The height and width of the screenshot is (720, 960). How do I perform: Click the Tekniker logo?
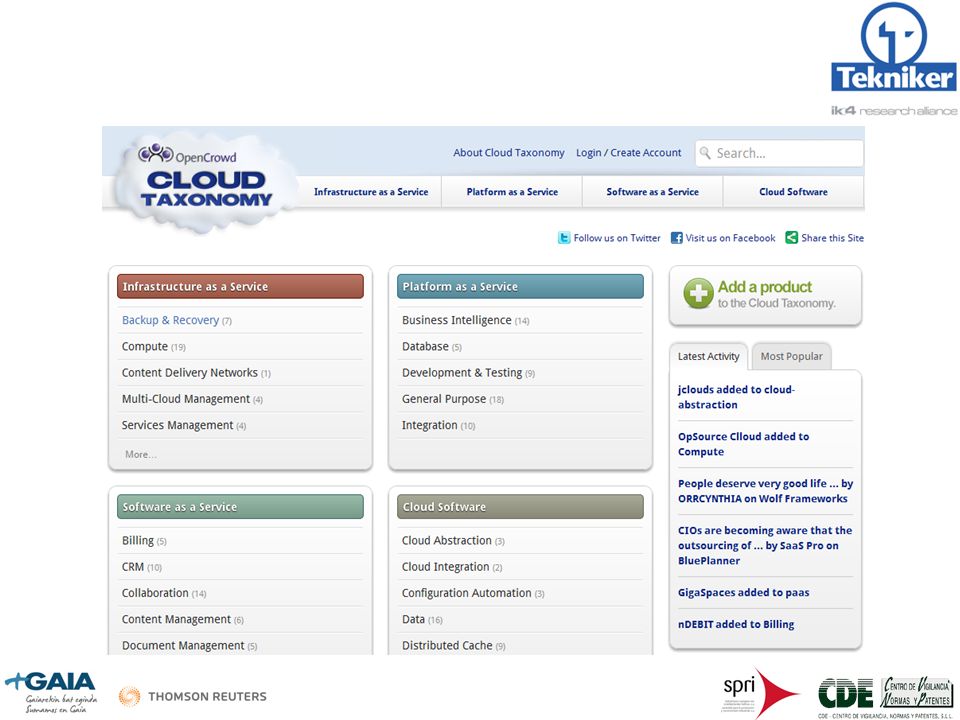pyautogui.click(x=894, y=47)
